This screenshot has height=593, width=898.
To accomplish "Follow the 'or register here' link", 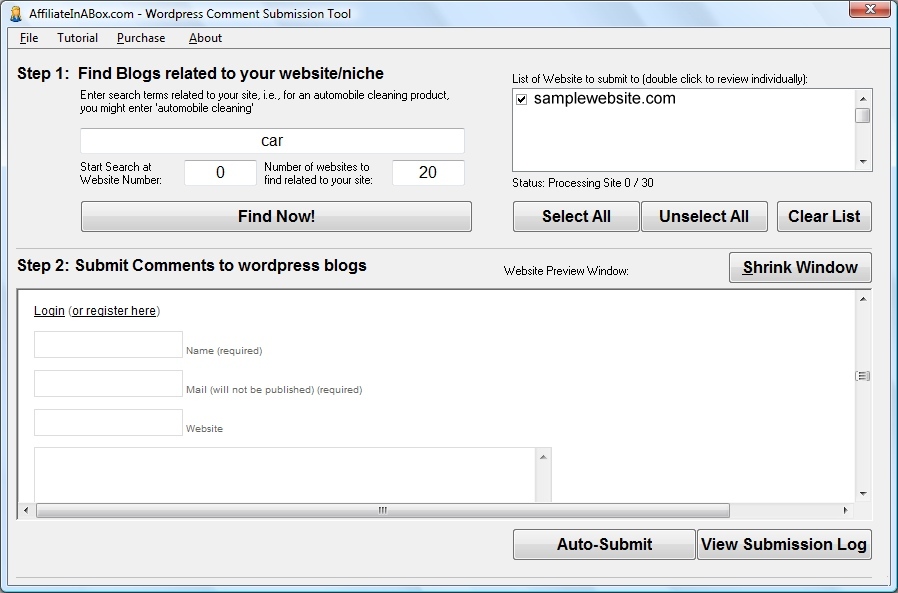I will point(114,311).
